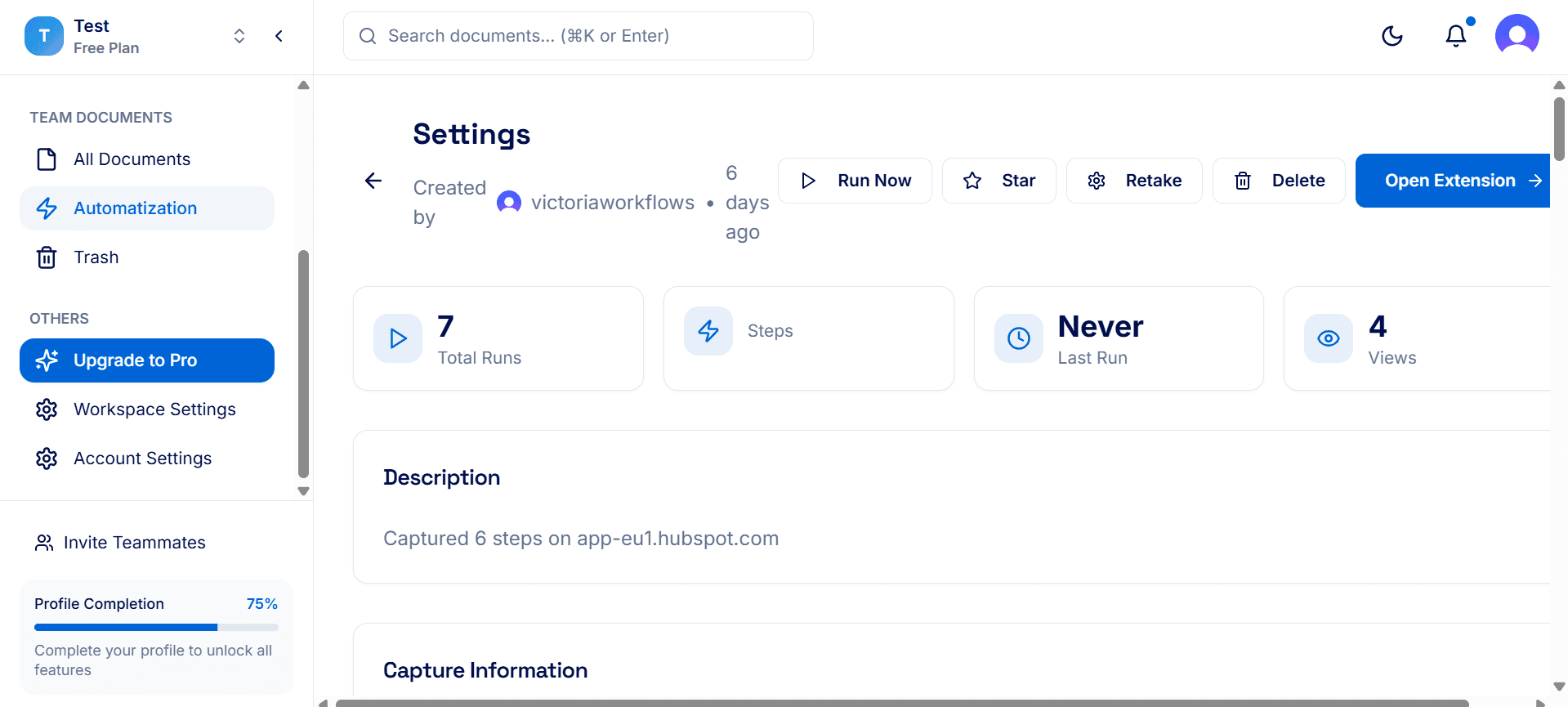This screenshot has width=1568, height=707.
Task: Click the main page vertical scrollbar
Action: coord(1559,129)
